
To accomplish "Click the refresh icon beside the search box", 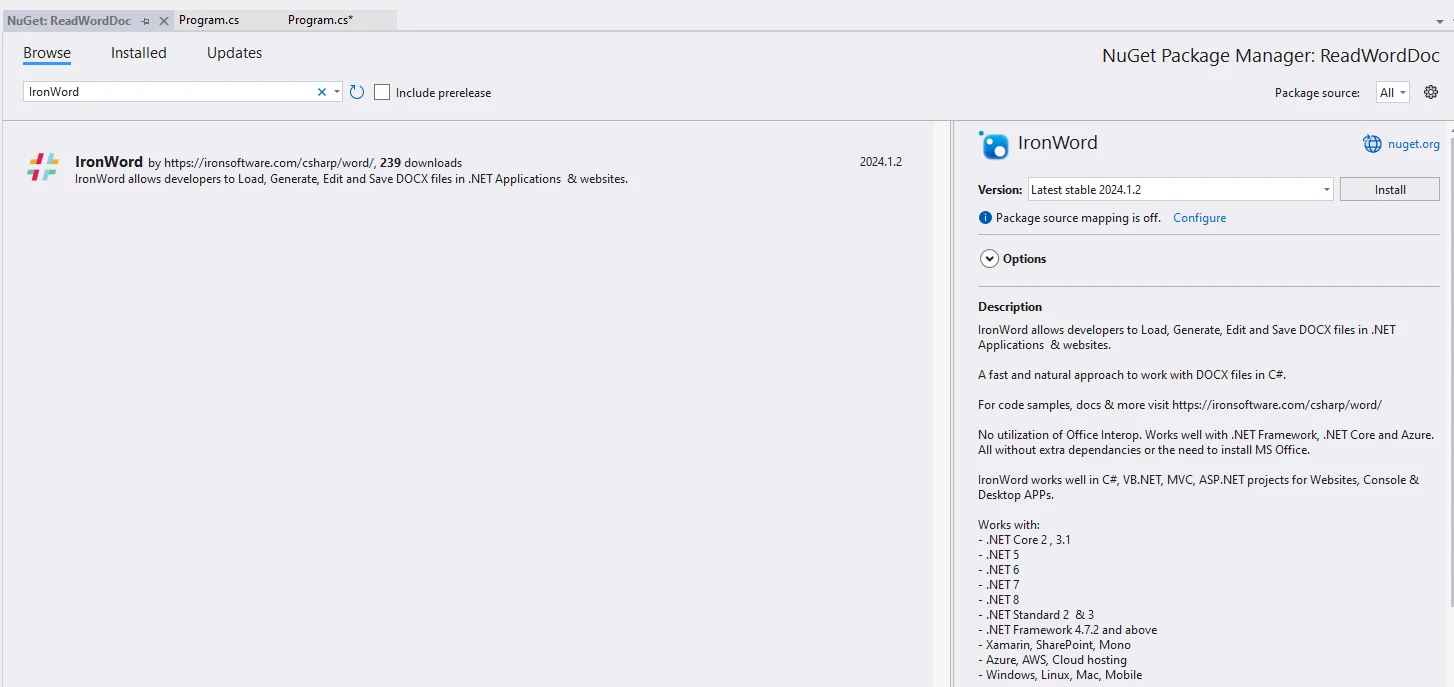I will pyautogui.click(x=357, y=92).
